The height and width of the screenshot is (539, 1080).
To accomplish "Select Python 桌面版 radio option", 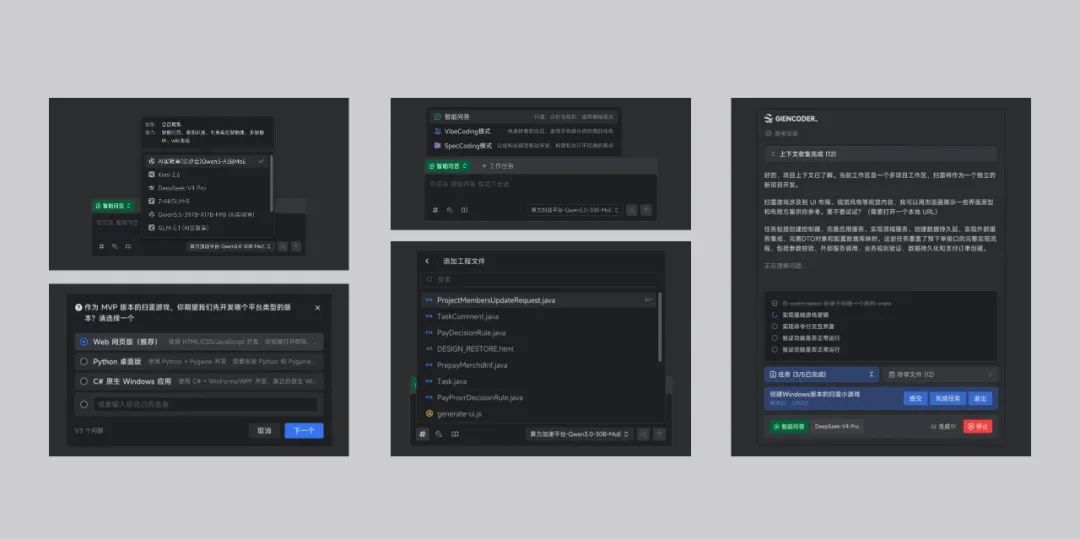I will 84,361.
